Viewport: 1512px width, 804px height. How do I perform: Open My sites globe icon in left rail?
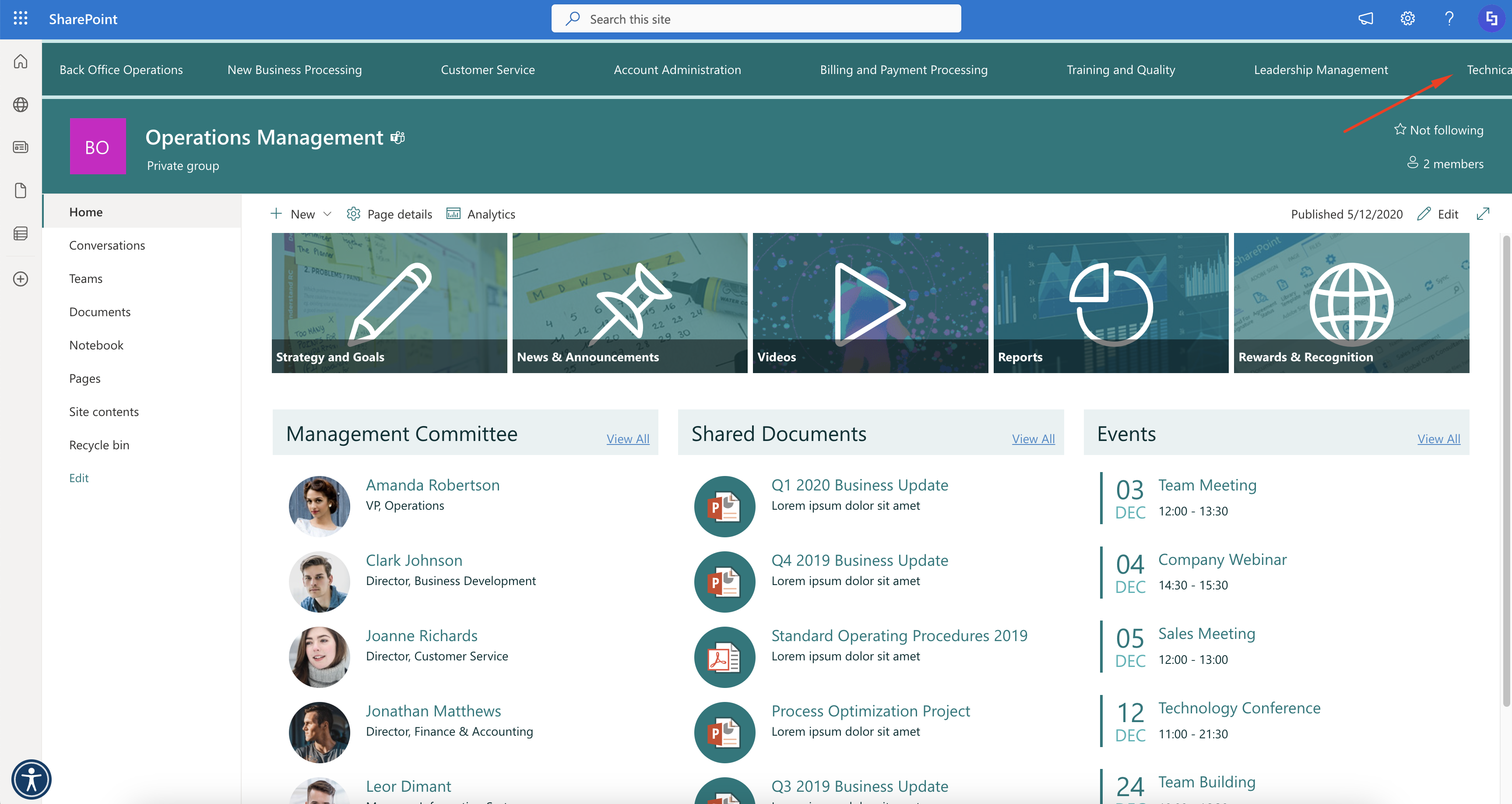[x=21, y=105]
